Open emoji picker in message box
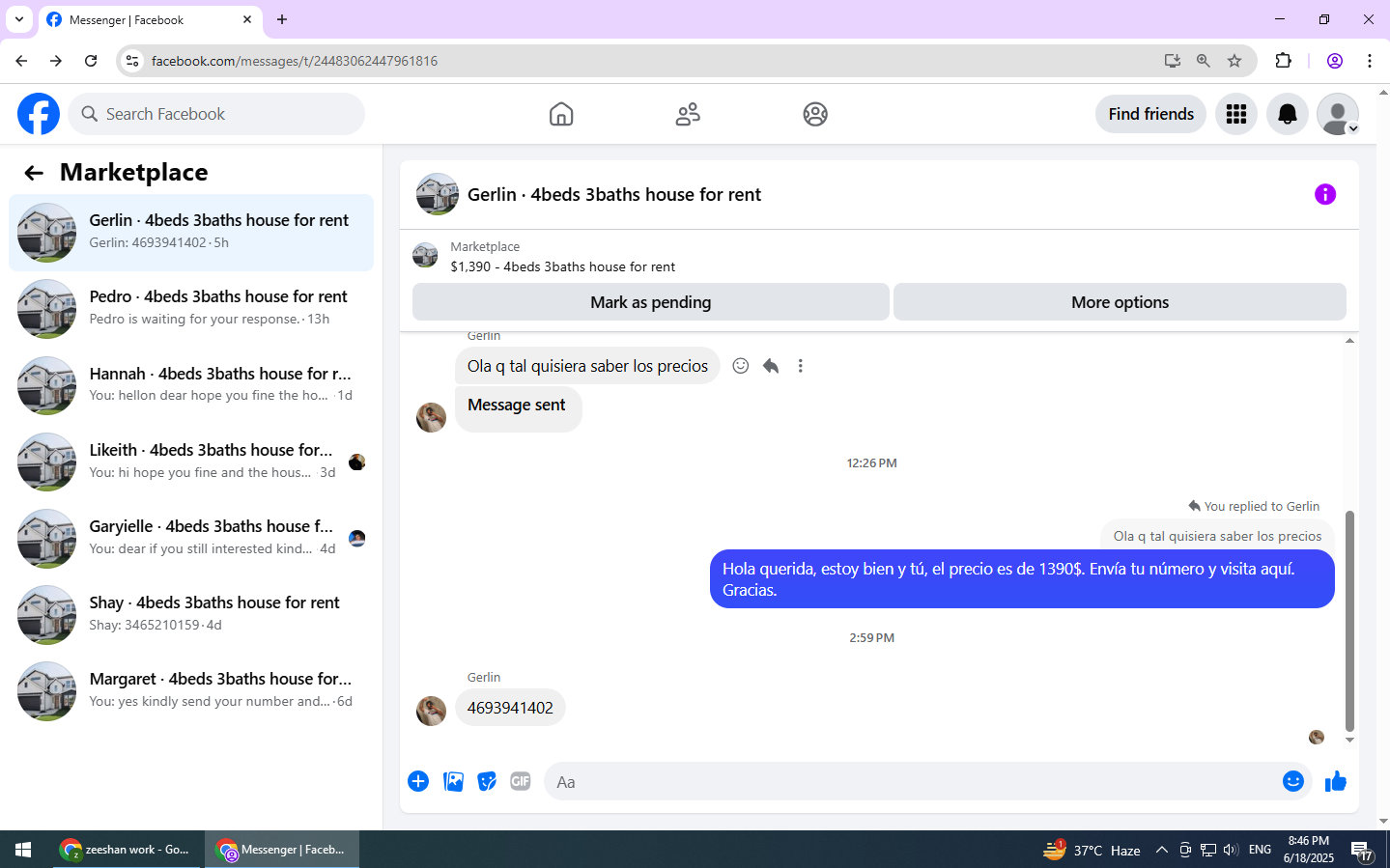 tap(1293, 781)
